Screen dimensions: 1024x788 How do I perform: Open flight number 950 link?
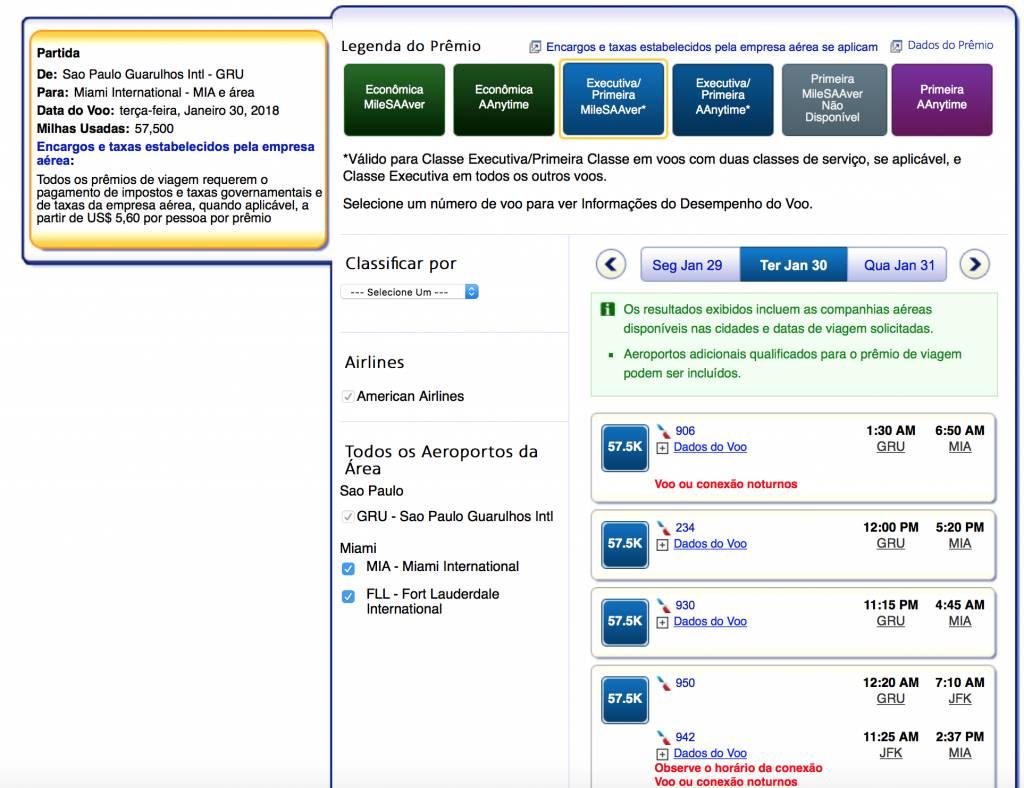pos(685,683)
